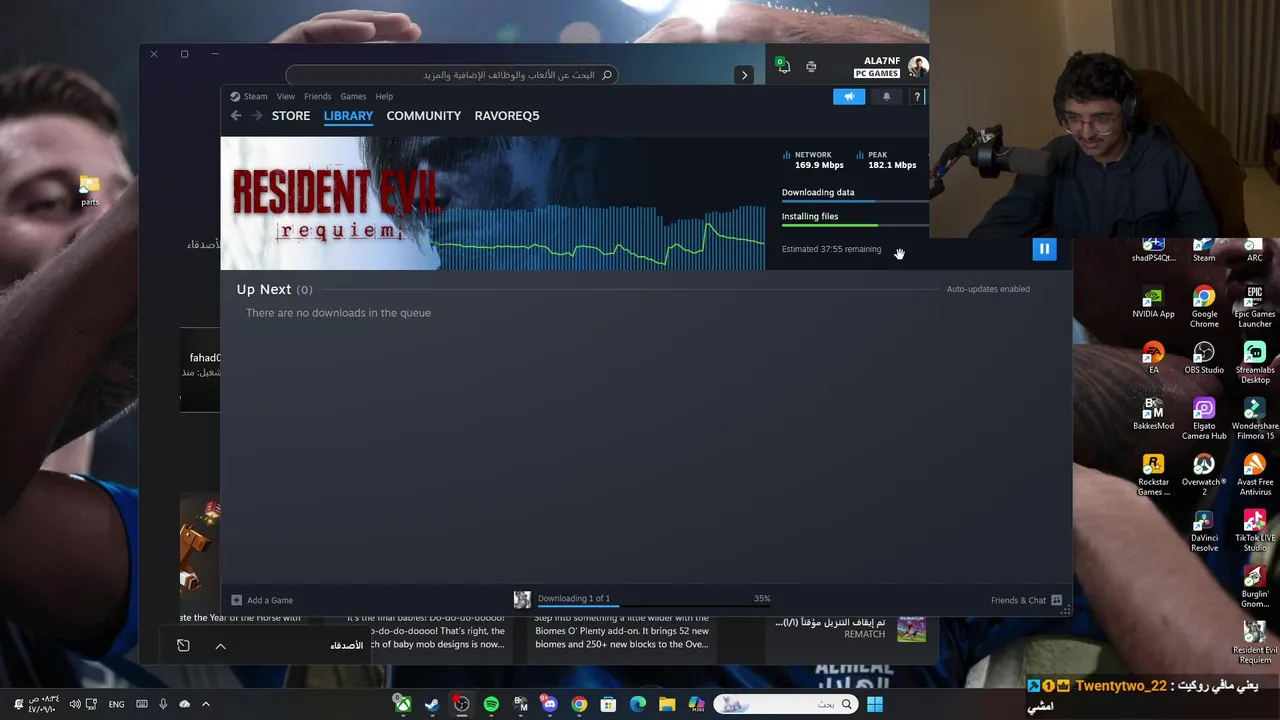Open Xbox app from the taskbar
The image size is (1280, 720).
pyautogui.click(x=402, y=705)
